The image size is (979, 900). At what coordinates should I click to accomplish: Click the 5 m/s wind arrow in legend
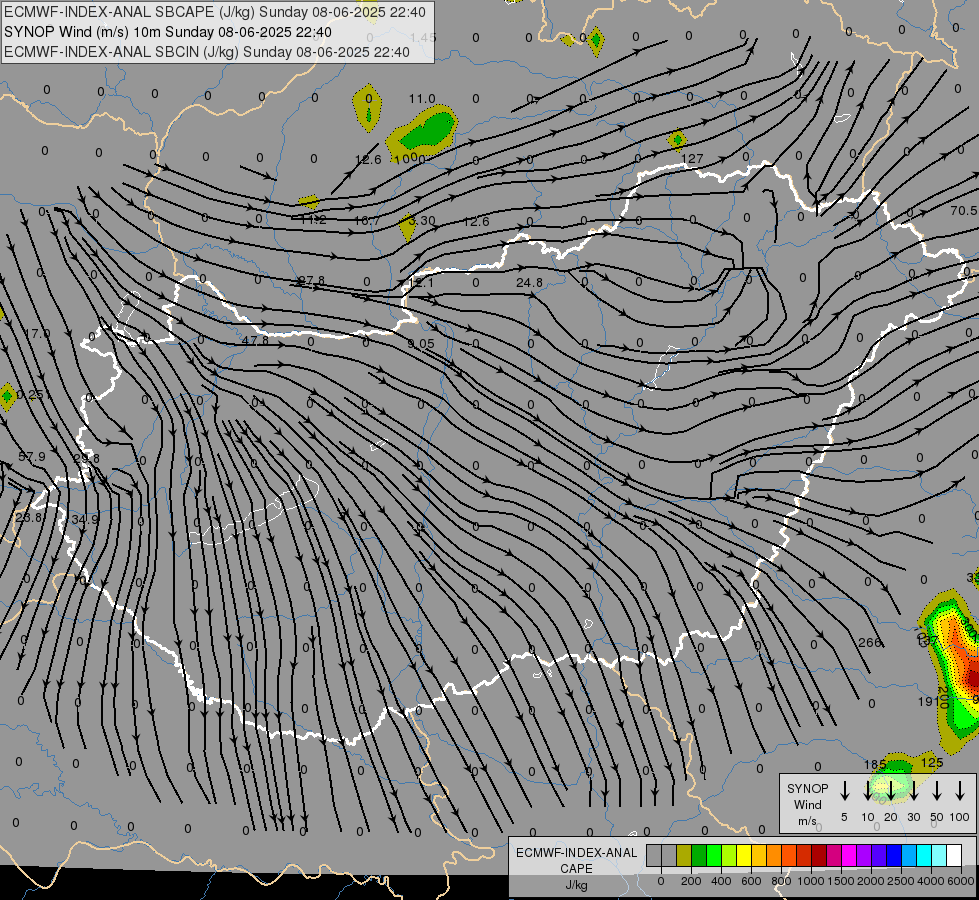pyautogui.click(x=845, y=791)
